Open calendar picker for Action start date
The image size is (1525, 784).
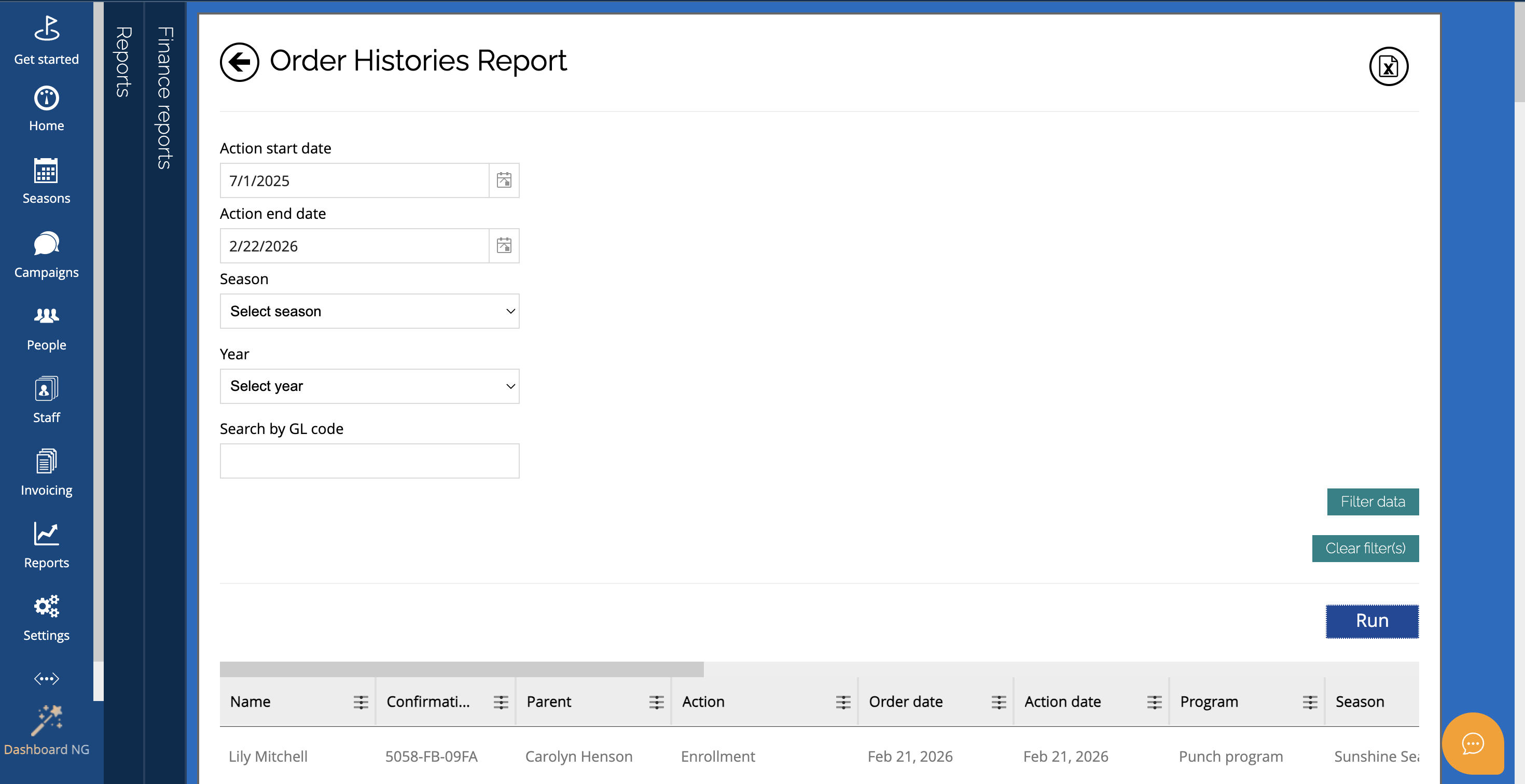(504, 180)
